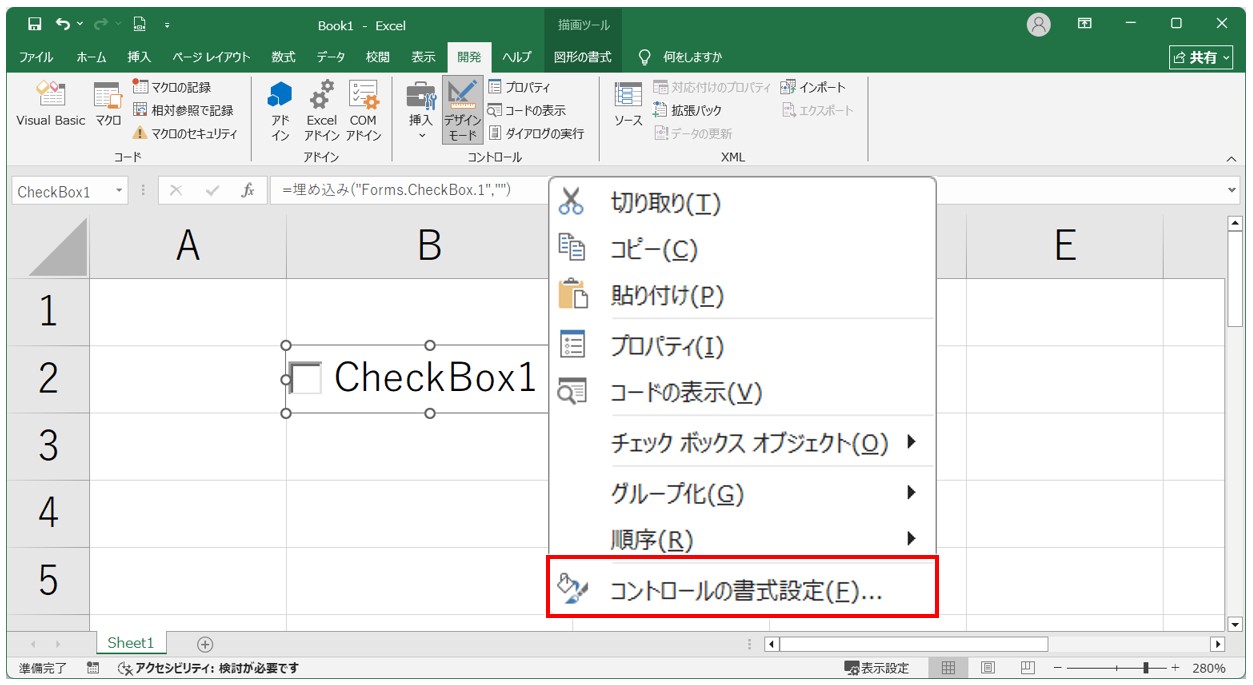
Task: Open ribbon display options icon
Action: click(1085, 24)
